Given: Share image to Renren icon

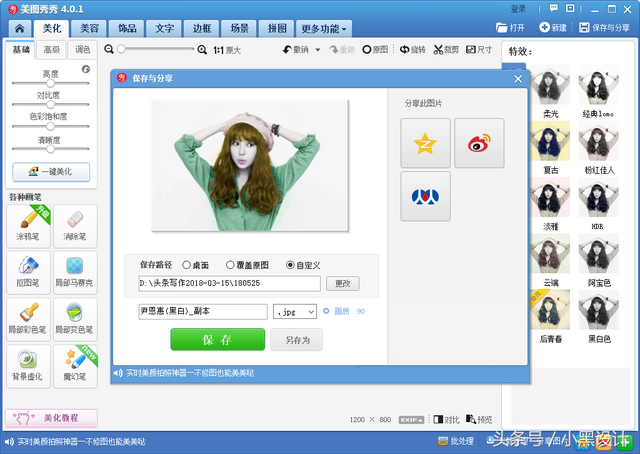Looking at the screenshot, I should [x=425, y=196].
